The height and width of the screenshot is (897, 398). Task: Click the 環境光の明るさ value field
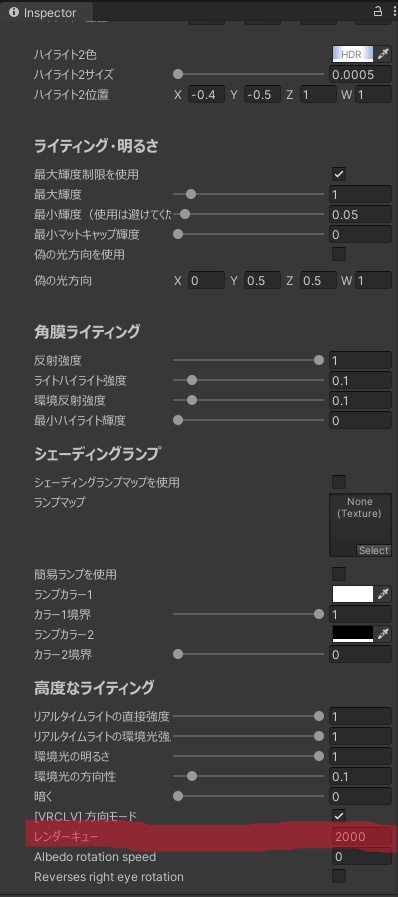360,756
